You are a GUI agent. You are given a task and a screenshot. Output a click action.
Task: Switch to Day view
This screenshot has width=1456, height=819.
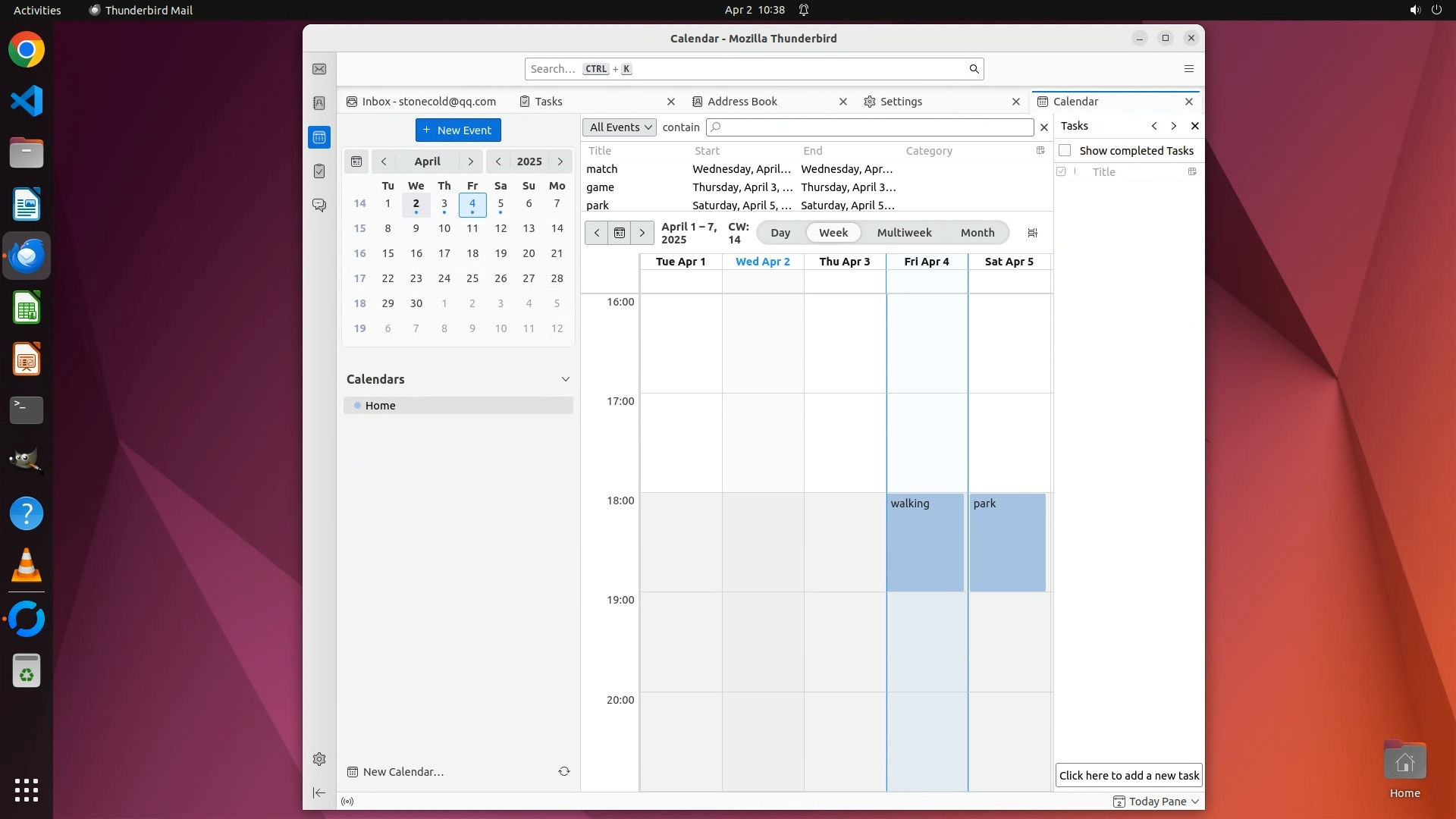780,233
